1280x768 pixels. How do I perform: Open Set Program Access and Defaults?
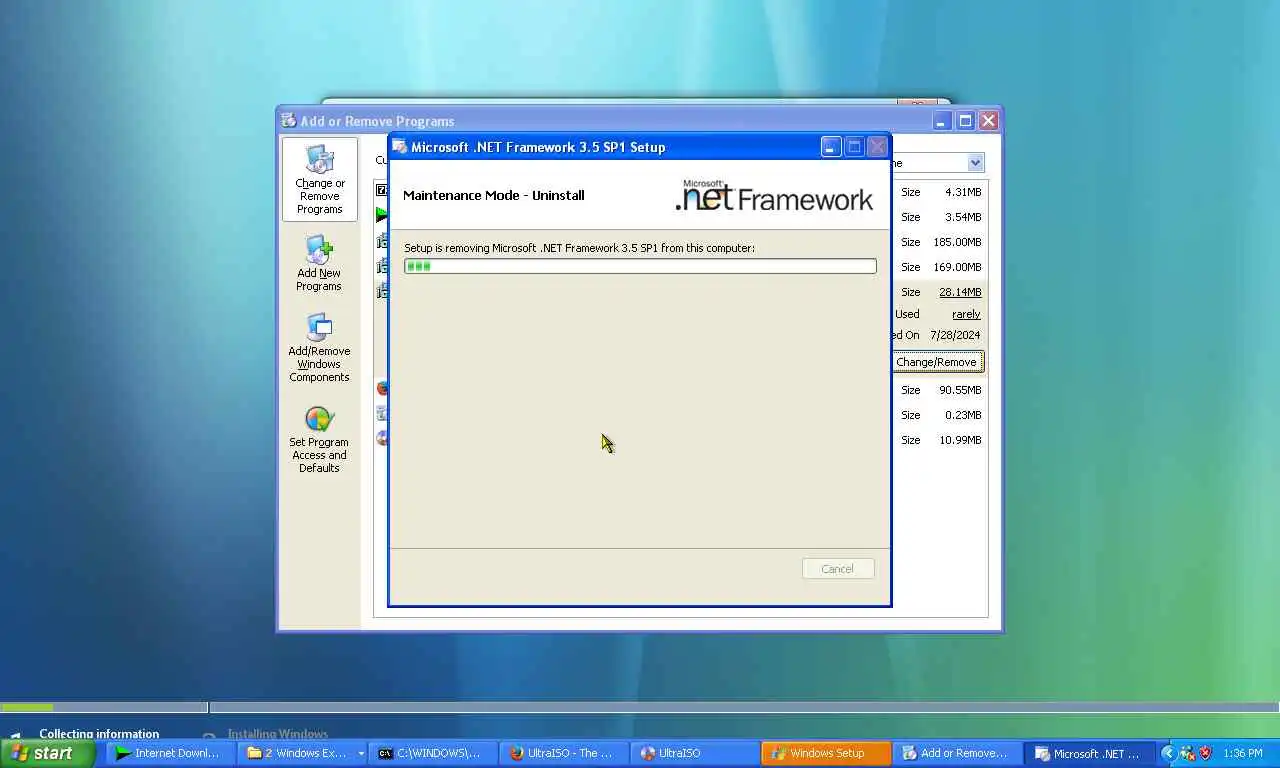coord(319,439)
